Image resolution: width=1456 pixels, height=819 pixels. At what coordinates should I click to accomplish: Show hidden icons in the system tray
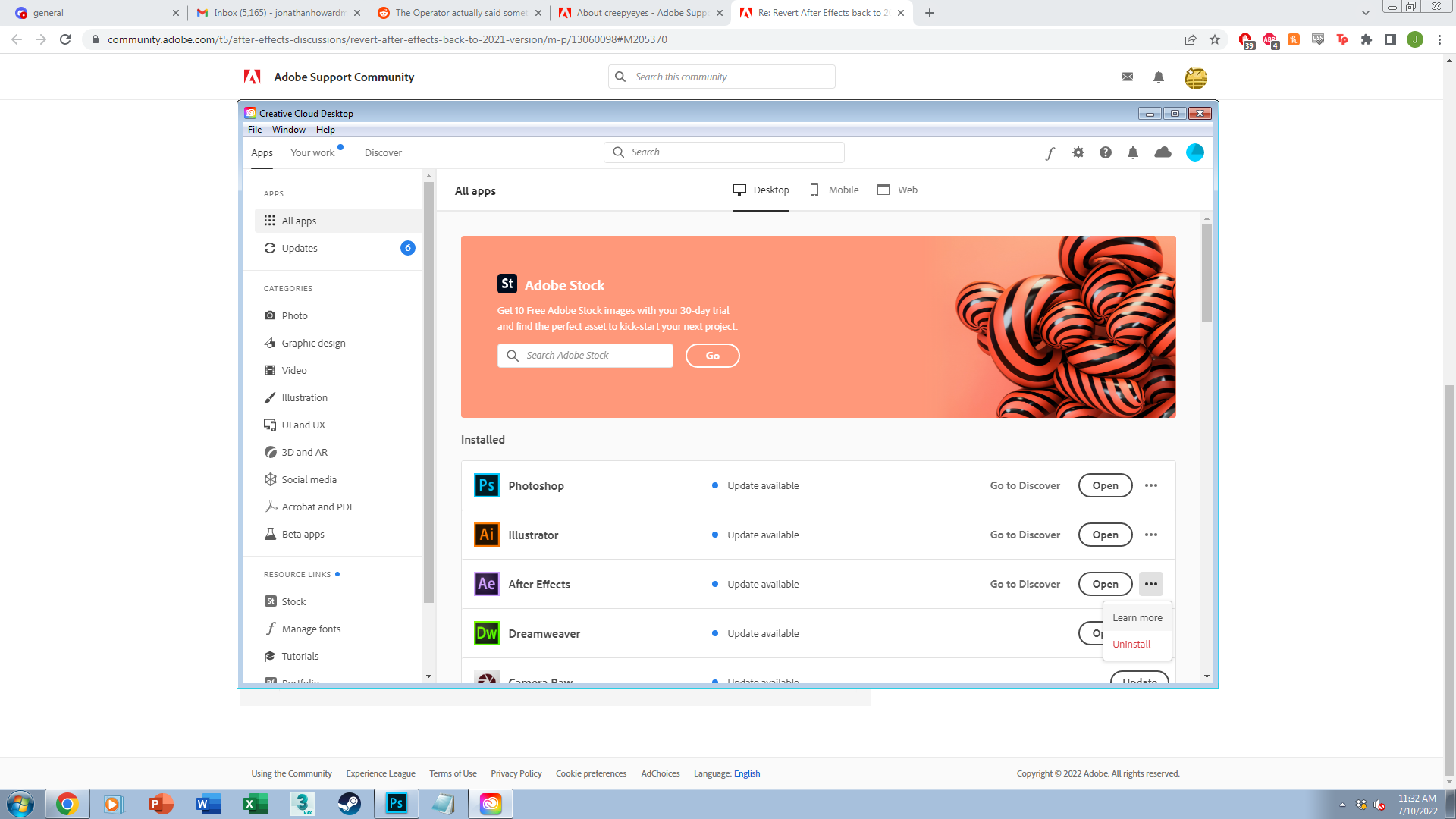1341,803
